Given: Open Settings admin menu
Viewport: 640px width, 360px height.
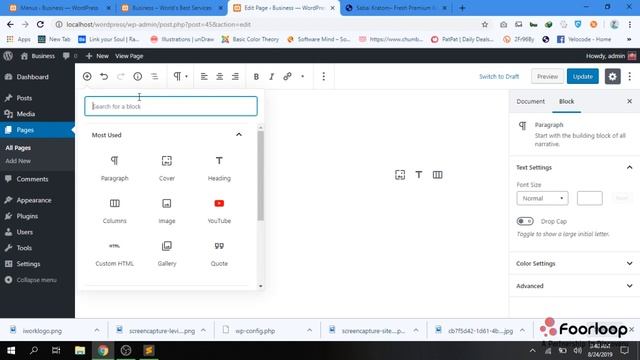Looking at the screenshot, I should point(28,264).
